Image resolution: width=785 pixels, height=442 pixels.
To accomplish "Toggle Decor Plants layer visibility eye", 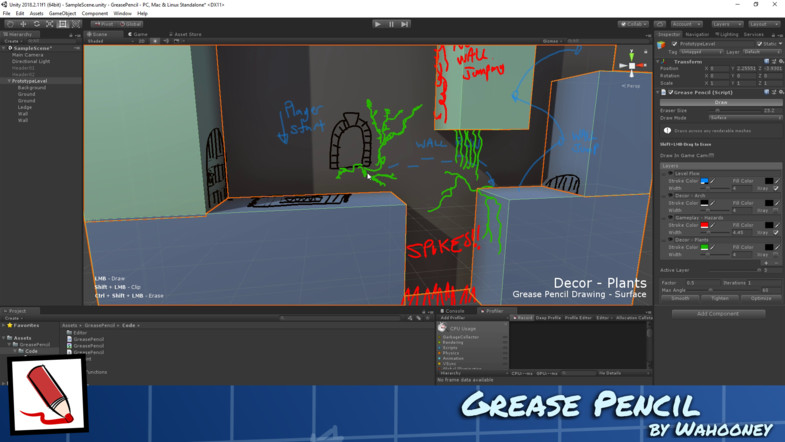I will click(x=670, y=240).
